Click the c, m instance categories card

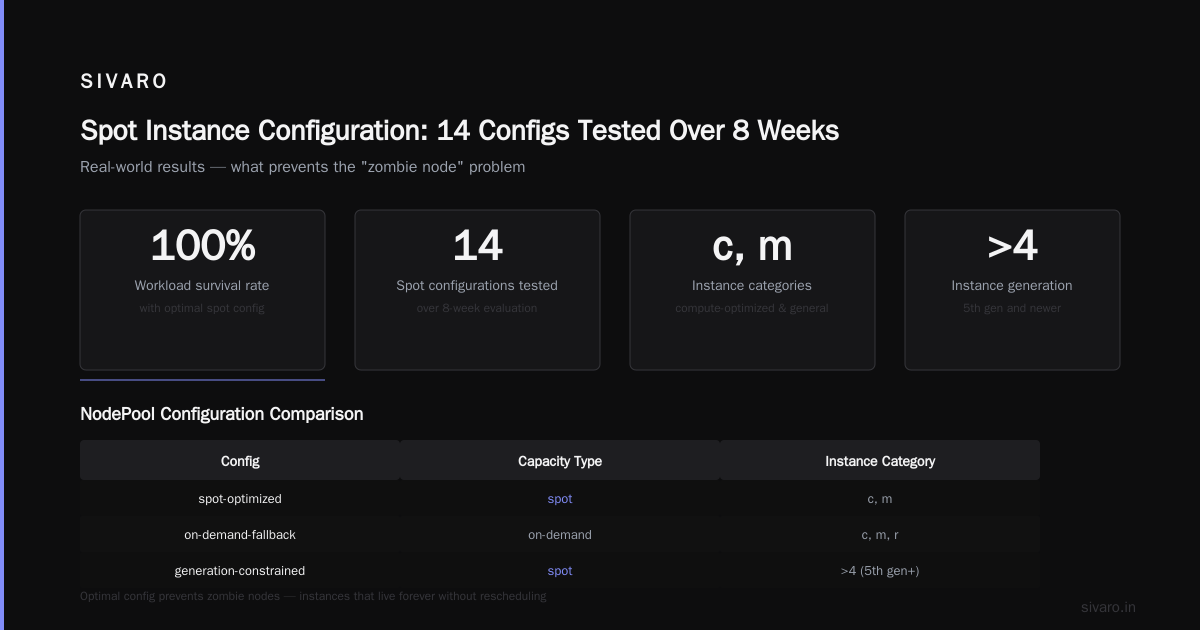coord(752,290)
